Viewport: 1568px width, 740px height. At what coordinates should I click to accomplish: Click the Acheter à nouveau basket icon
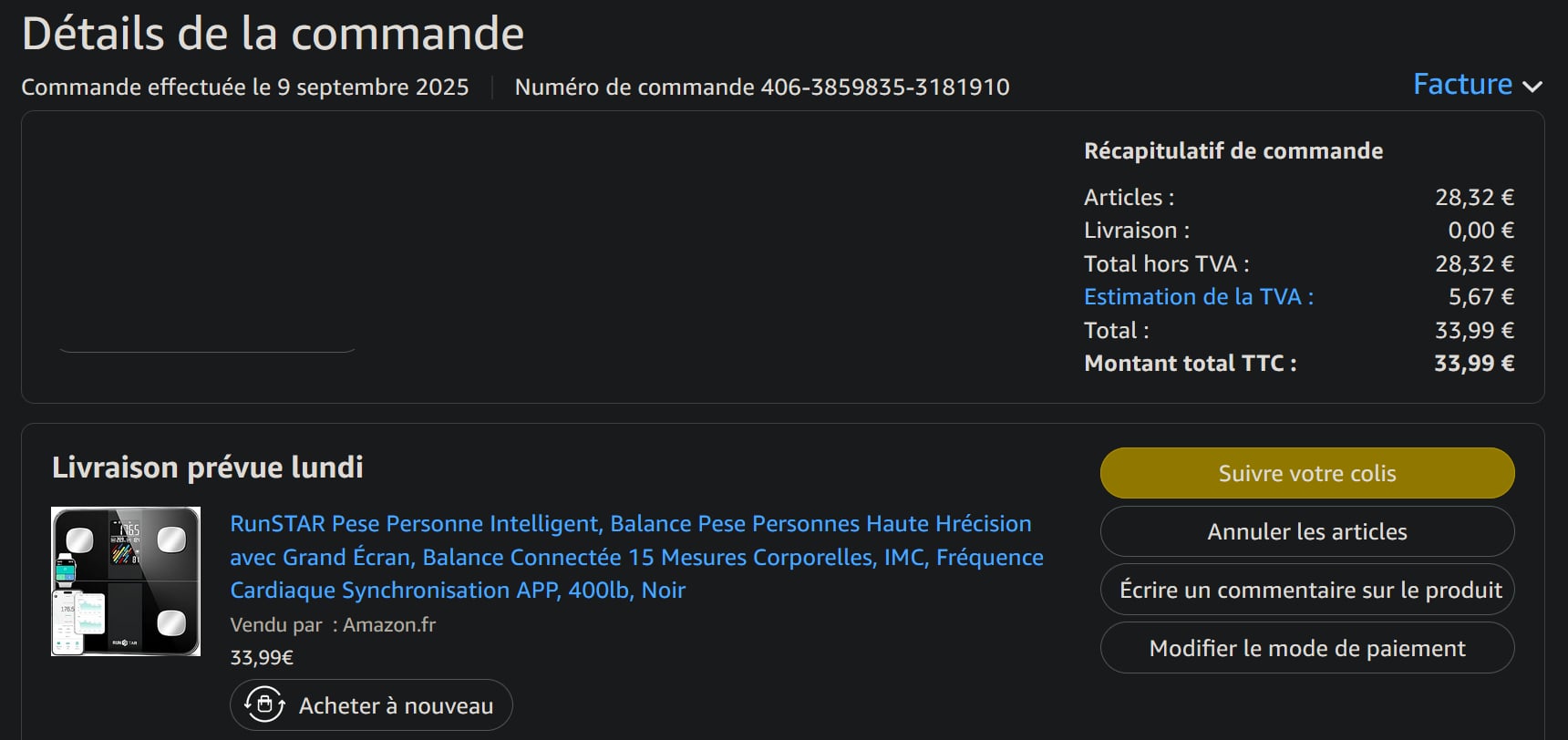point(264,704)
